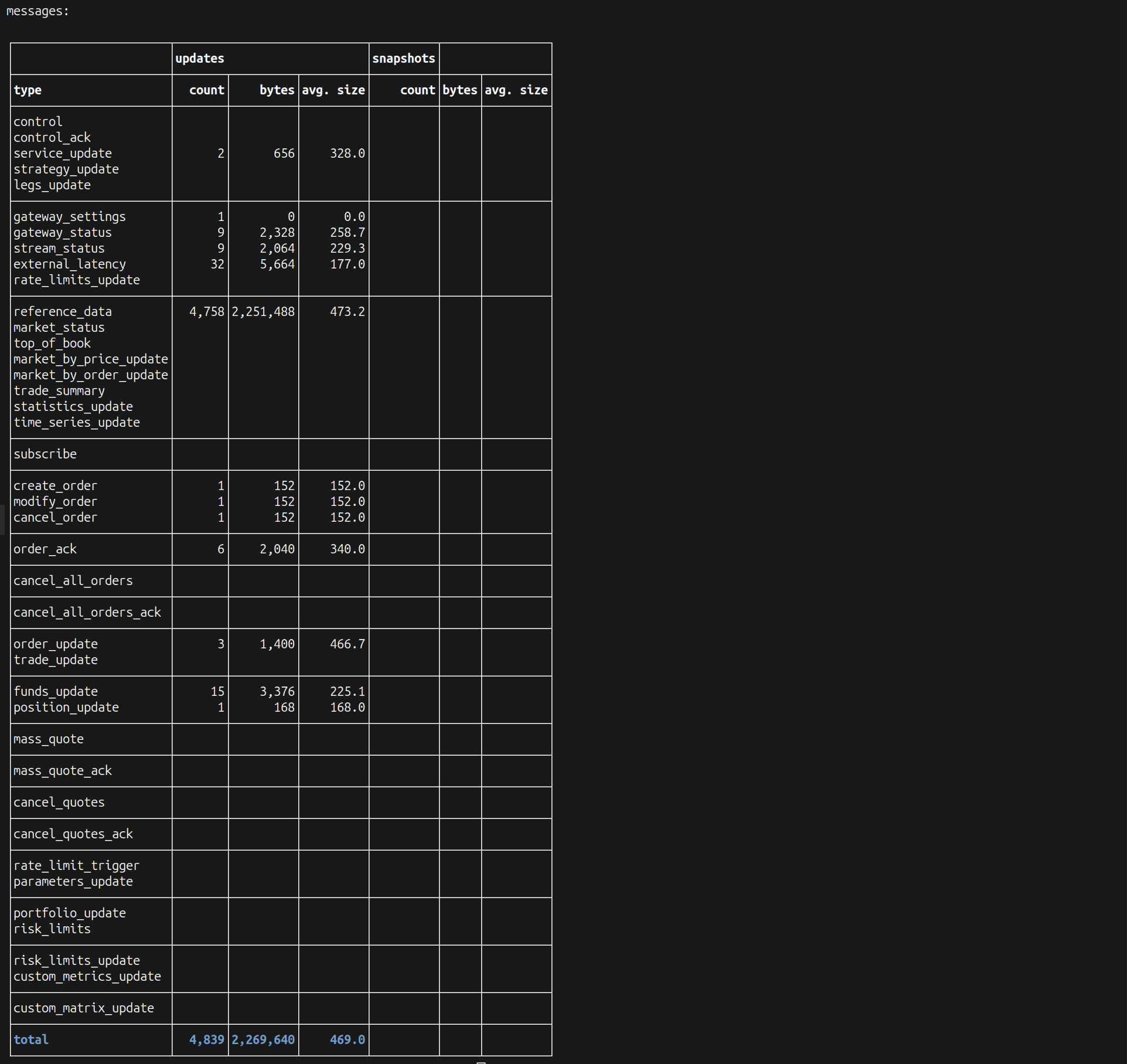The image size is (1127, 1064).
Task: Select the "create_order" type name
Action: pyautogui.click(x=56, y=486)
